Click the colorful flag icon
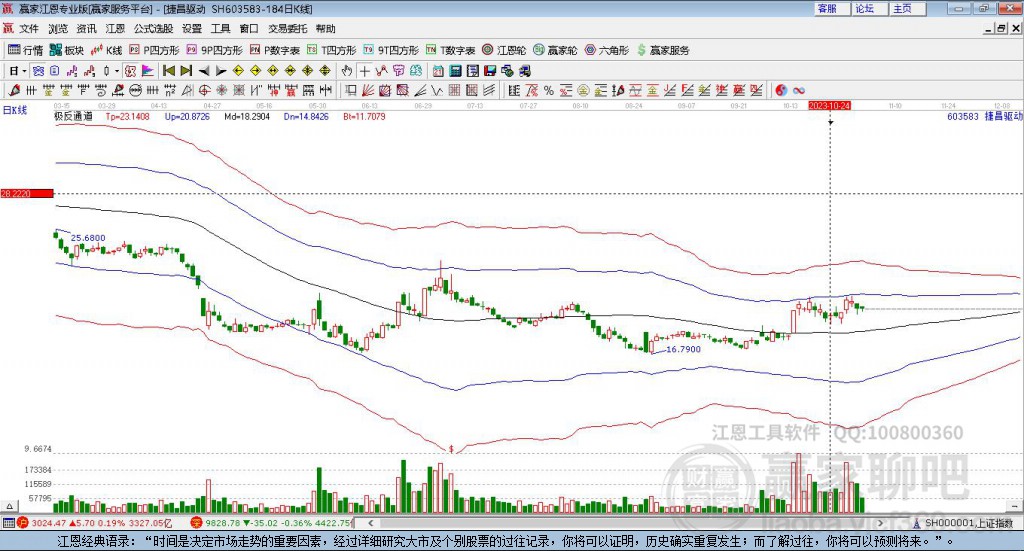Image resolution: width=1024 pixels, height=551 pixels. click(148, 71)
